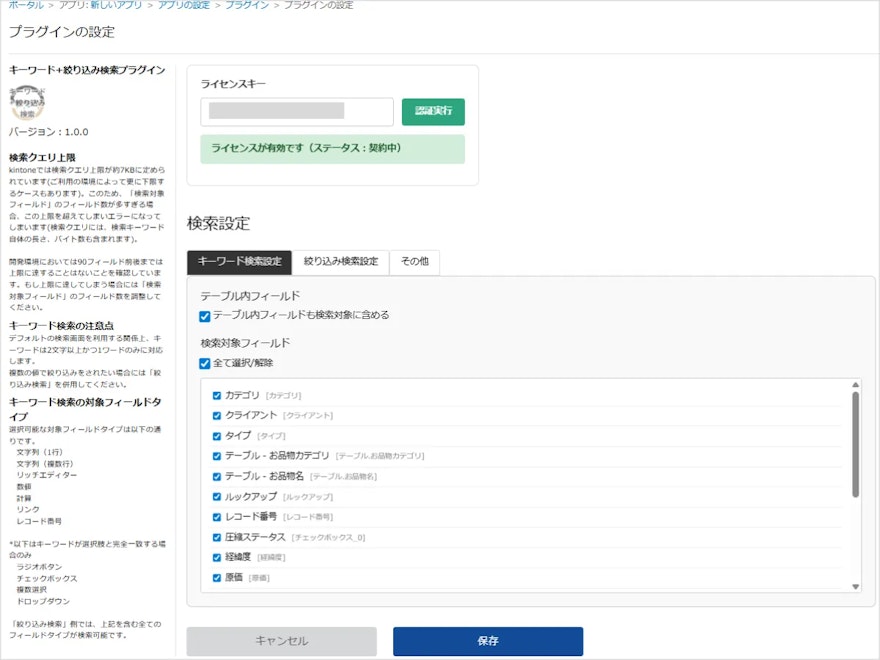Click the 保存 button
The width and height of the screenshot is (880, 660).
(487, 640)
